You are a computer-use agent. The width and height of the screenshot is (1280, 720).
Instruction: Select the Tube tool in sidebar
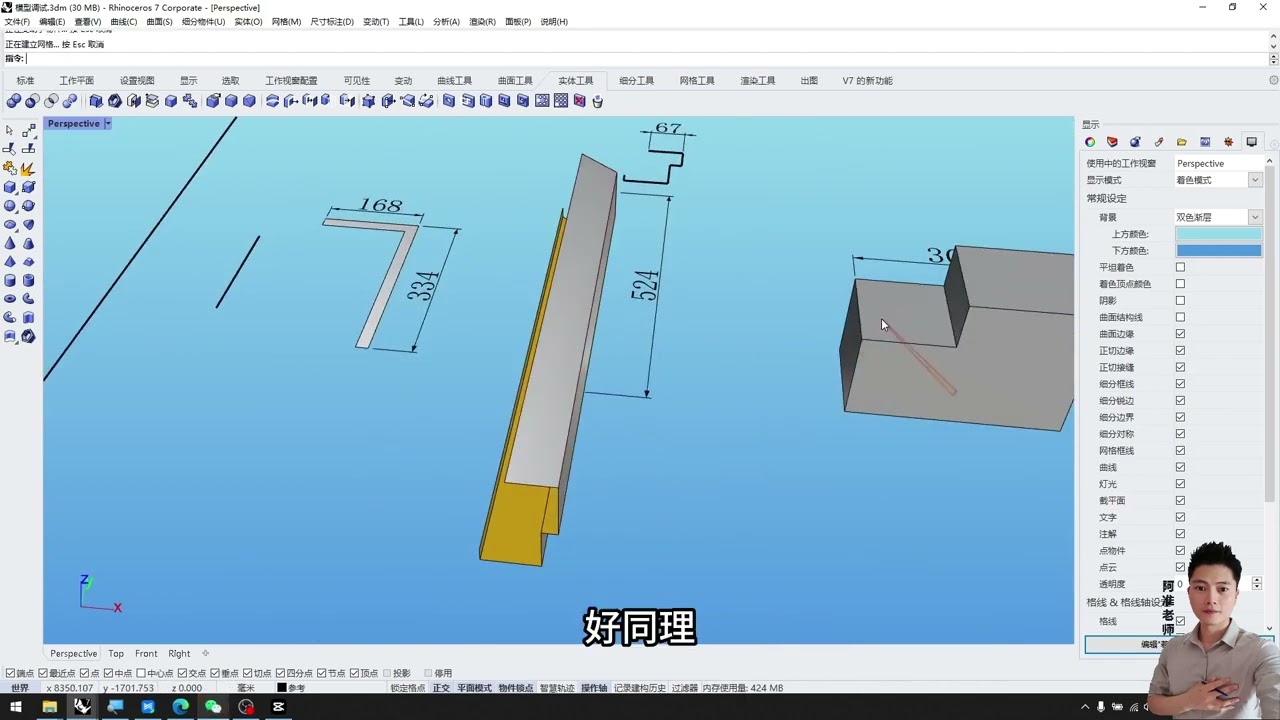pyautogui.click(x=28, y=280)
